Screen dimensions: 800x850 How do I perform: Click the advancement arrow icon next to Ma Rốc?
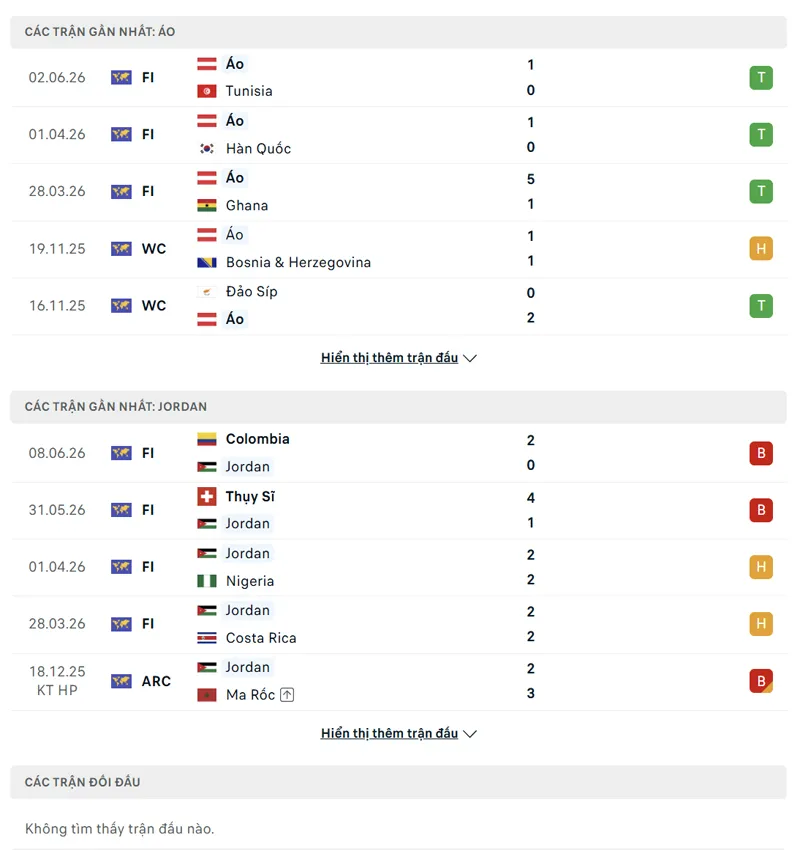[x=287, y=695]
